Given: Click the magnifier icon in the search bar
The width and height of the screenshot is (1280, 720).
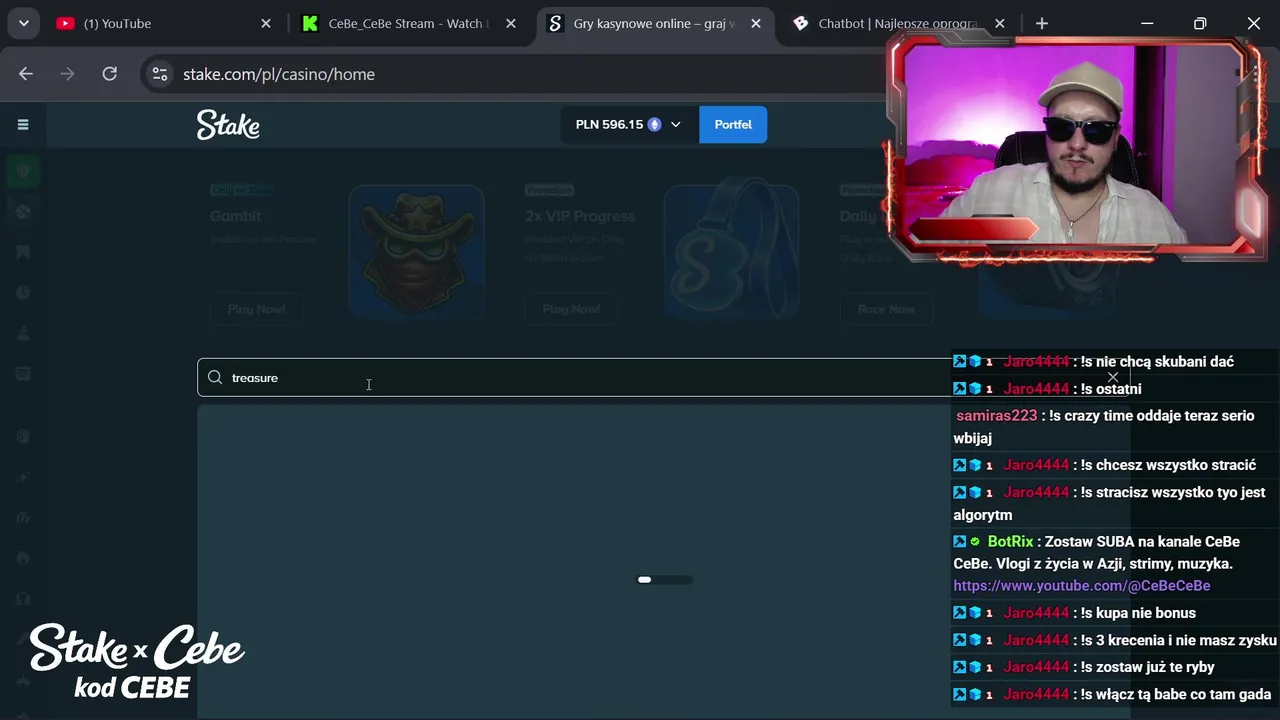Looking at the screenshot, I should [x=215, y=378].
